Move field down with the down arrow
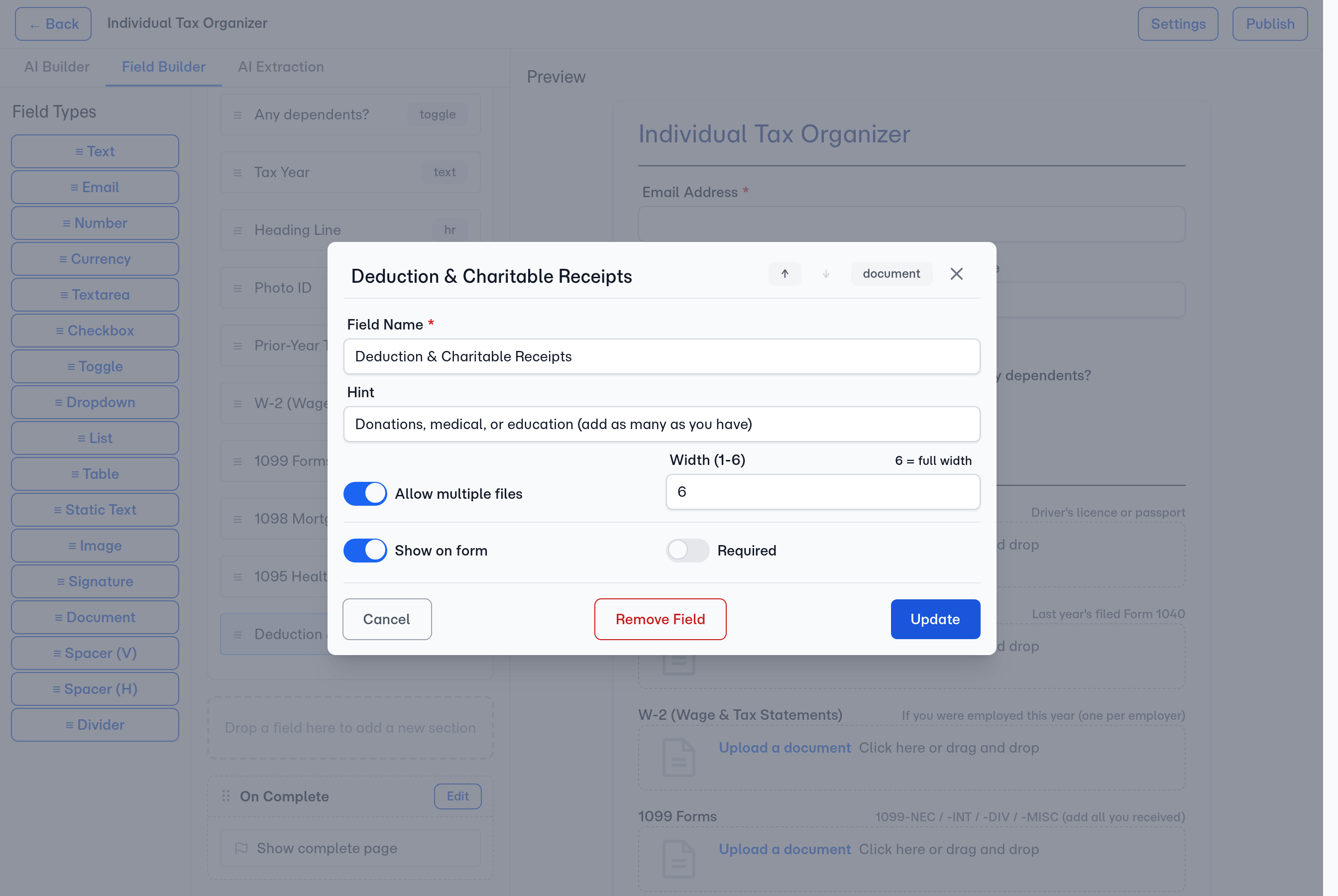The width and height of the screenshot is (1338, 896). click(x=825, y=274)
